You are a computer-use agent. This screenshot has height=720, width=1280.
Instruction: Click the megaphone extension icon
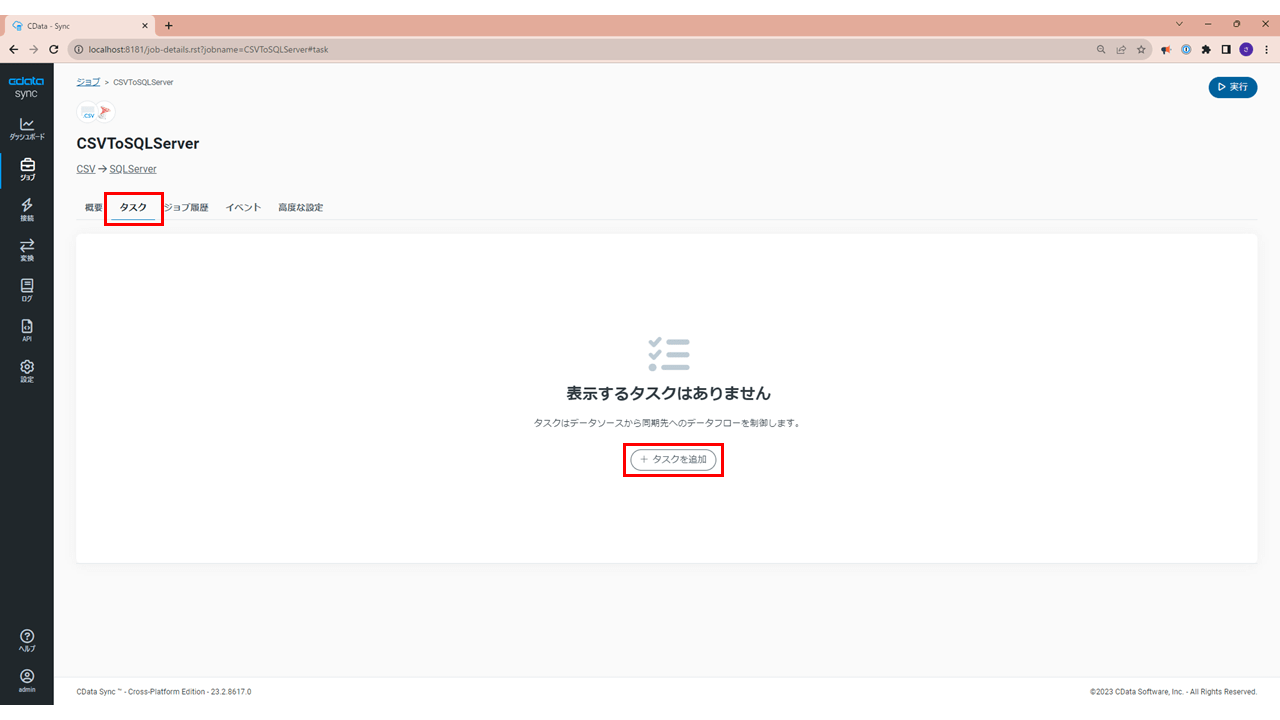(1166, 49)
